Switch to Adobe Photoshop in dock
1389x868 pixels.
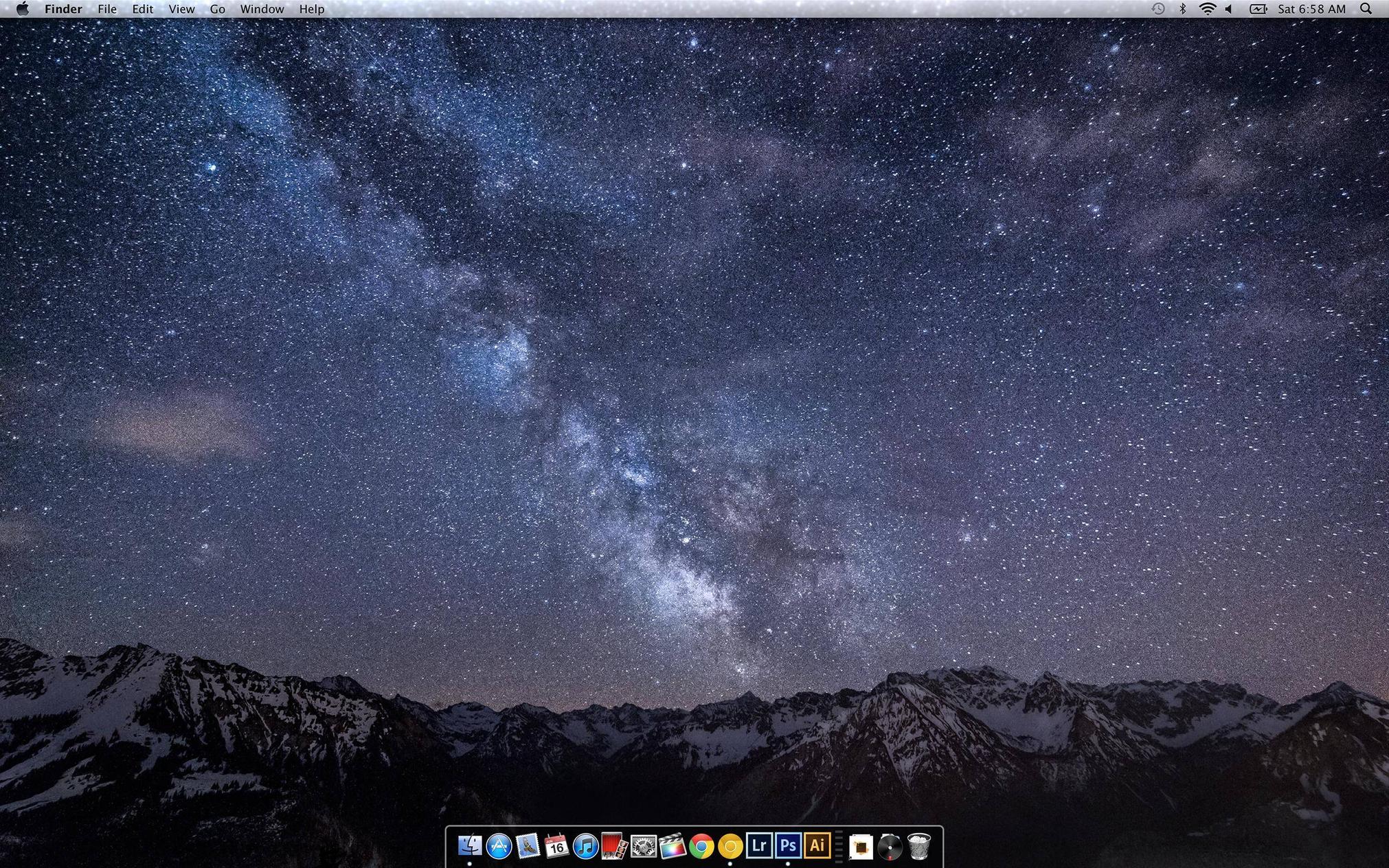[788, 845]
